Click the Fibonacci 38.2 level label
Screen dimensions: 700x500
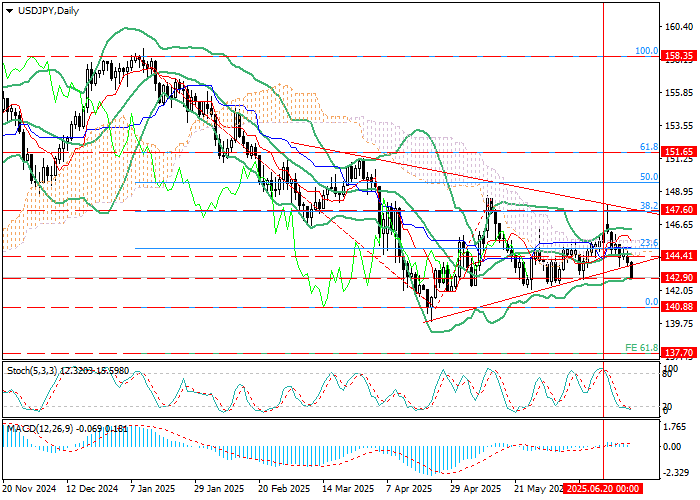[649, 205]
